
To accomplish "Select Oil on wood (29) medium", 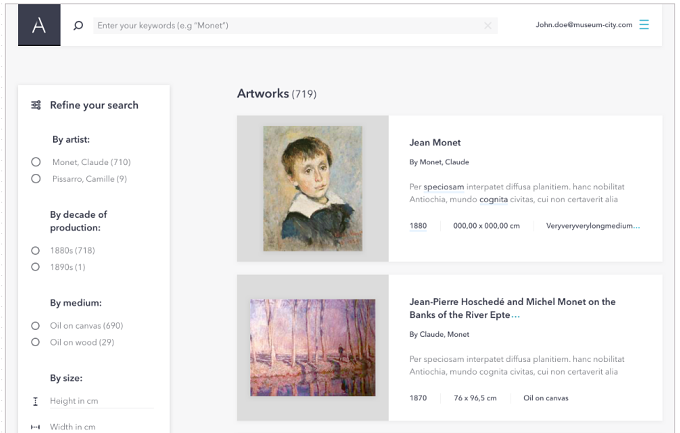I will click(x=36, y=342).
